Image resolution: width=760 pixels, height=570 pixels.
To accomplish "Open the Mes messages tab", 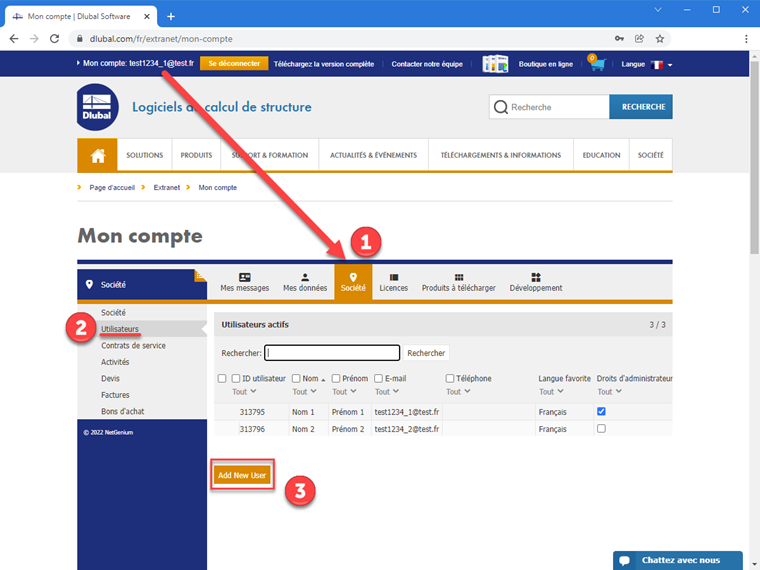I will (x=244, y=282).
